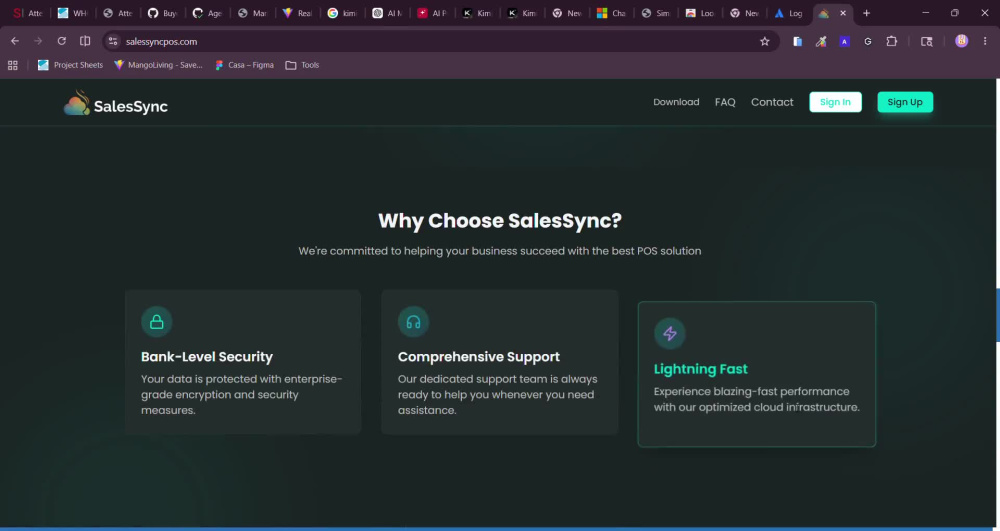Open the Chrome three-dot menu

click(x=985, y=41)
